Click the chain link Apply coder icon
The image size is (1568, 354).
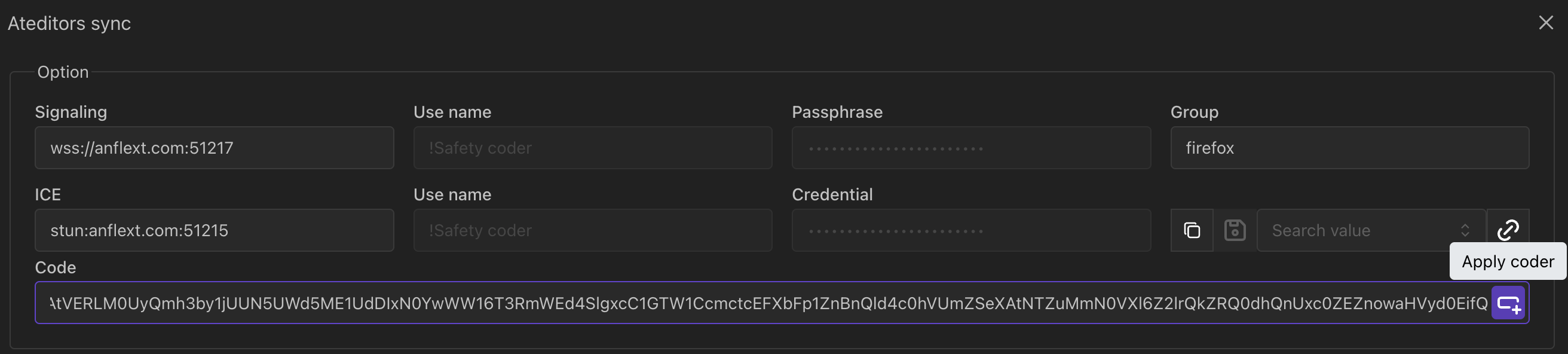click(x=1508, y=230)
